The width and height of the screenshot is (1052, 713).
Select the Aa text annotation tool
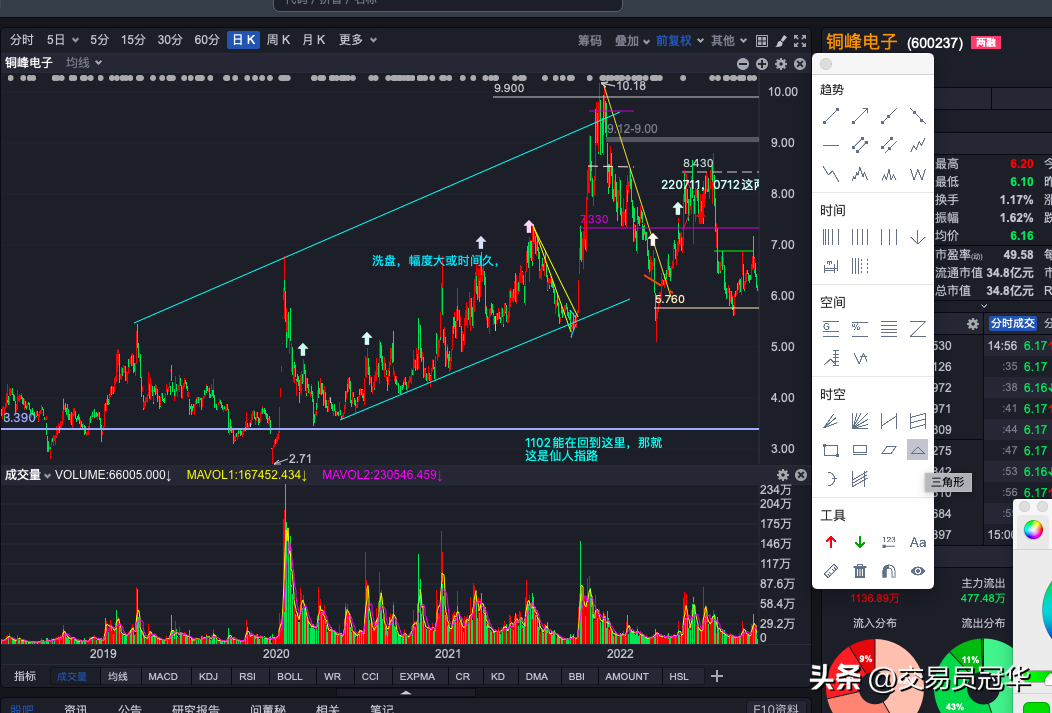click(x=918, y=542)
